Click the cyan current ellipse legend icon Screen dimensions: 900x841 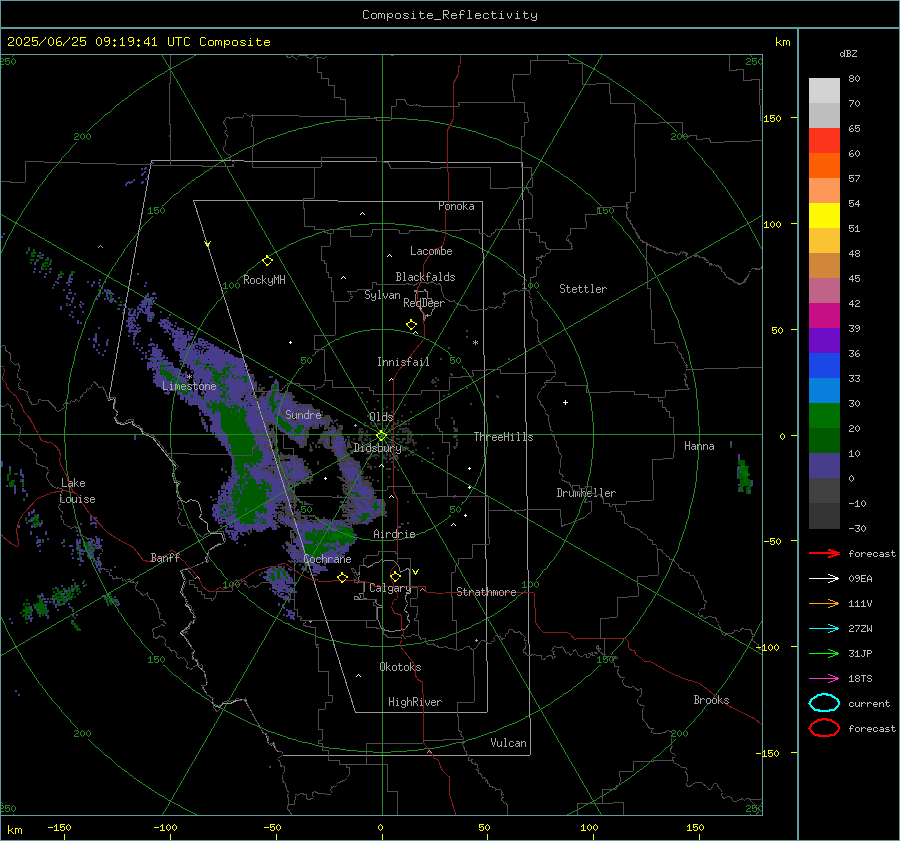(824, 703)
